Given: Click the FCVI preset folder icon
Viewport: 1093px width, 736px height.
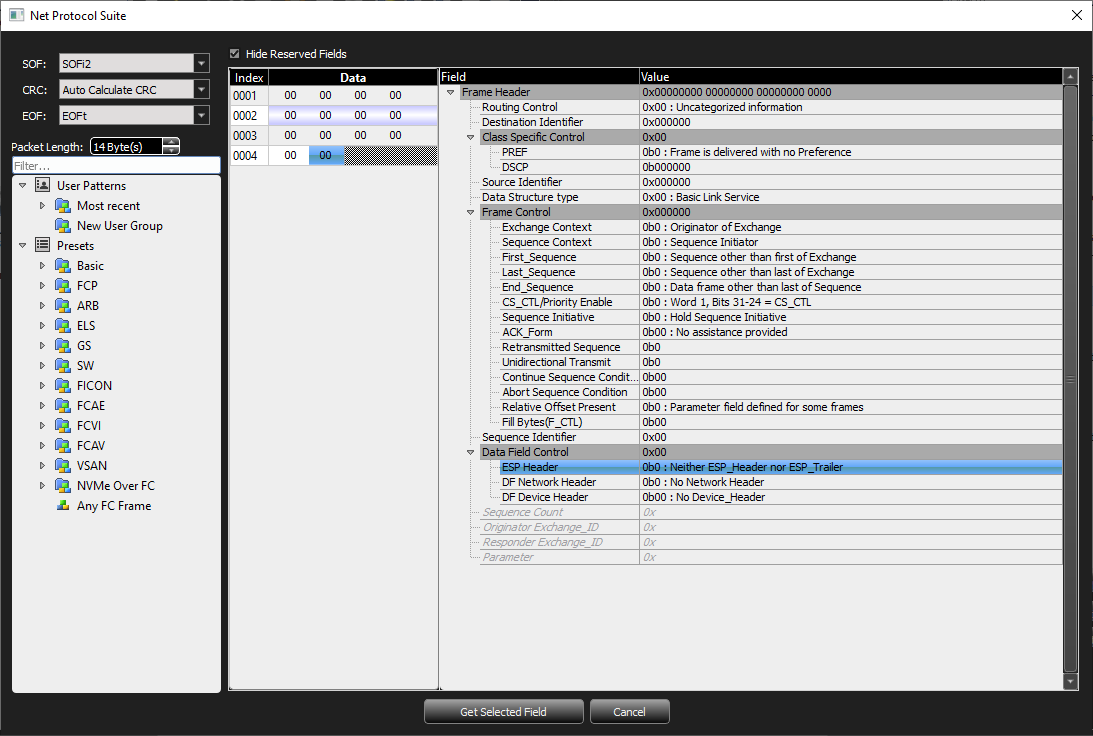Looking at the screenshot, I should (x=63, y=425).
